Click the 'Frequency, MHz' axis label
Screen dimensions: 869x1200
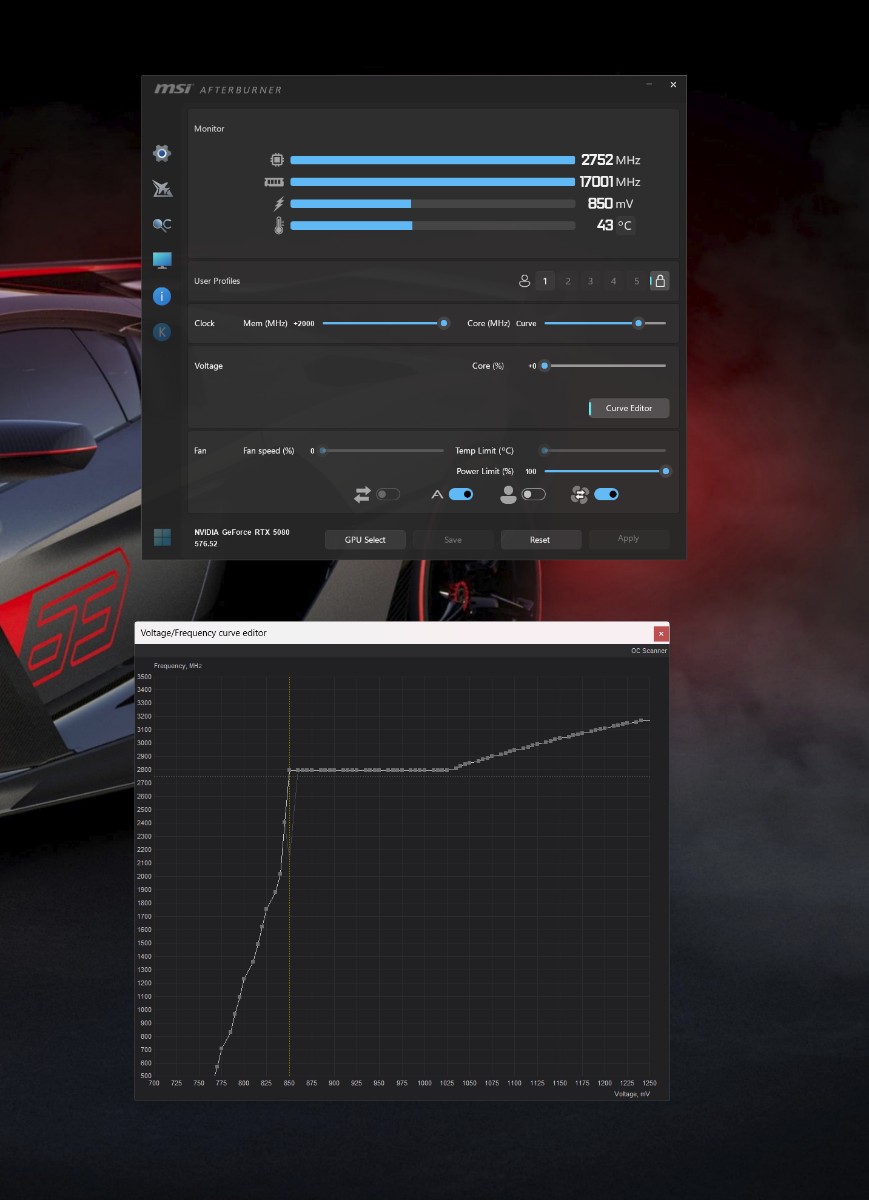[178, 665]
